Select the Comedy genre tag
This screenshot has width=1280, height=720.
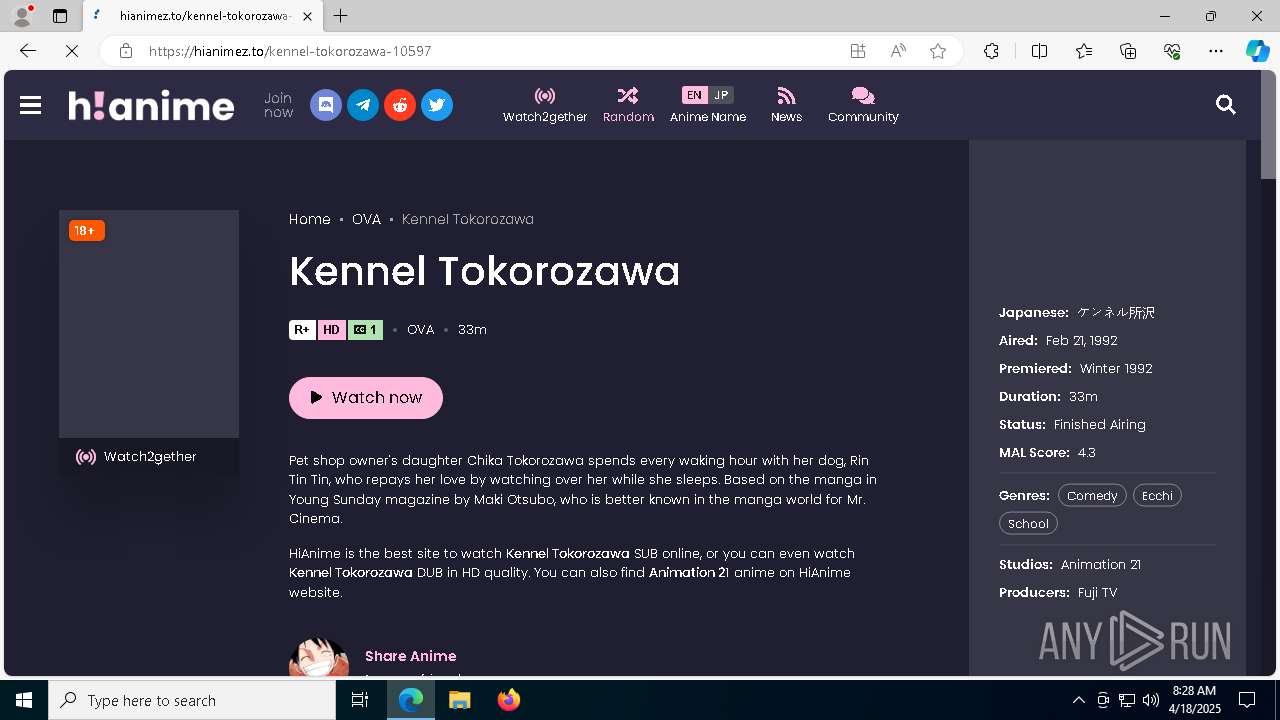coord(1092,496)
